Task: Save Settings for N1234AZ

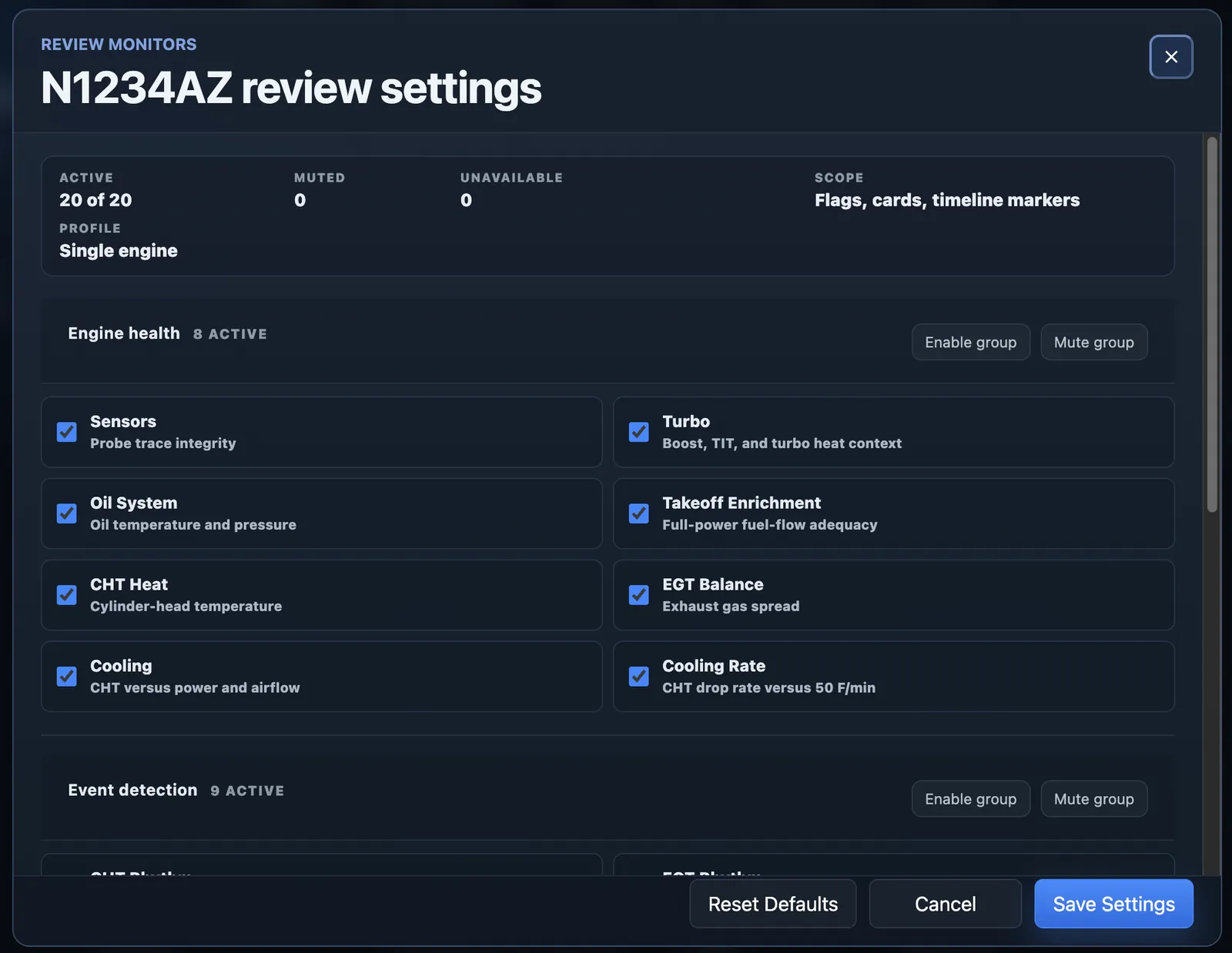Action: 1113,904
